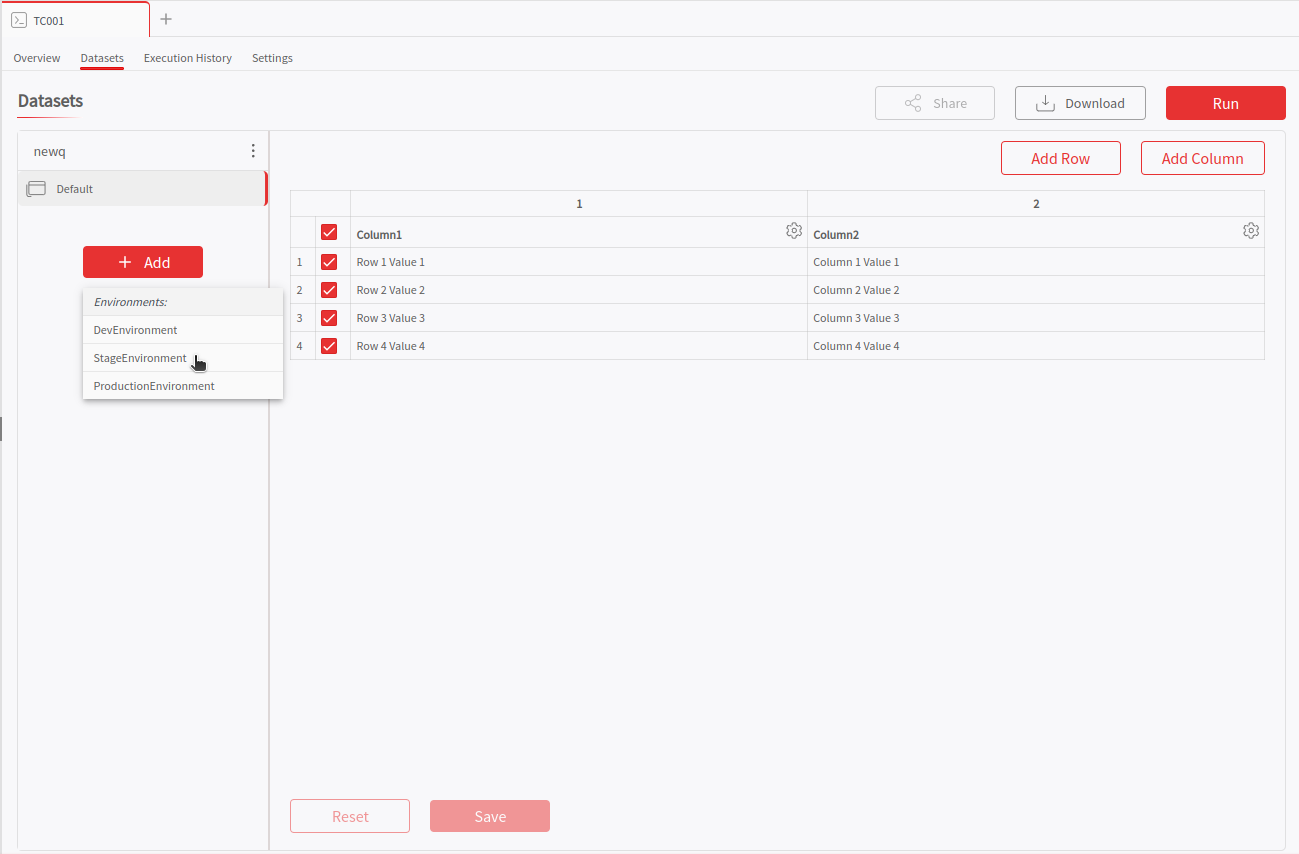This screenshot has width=1299, height=854.
Task: Uncheck the row 4 checkbox
Action: click(329, 346)
